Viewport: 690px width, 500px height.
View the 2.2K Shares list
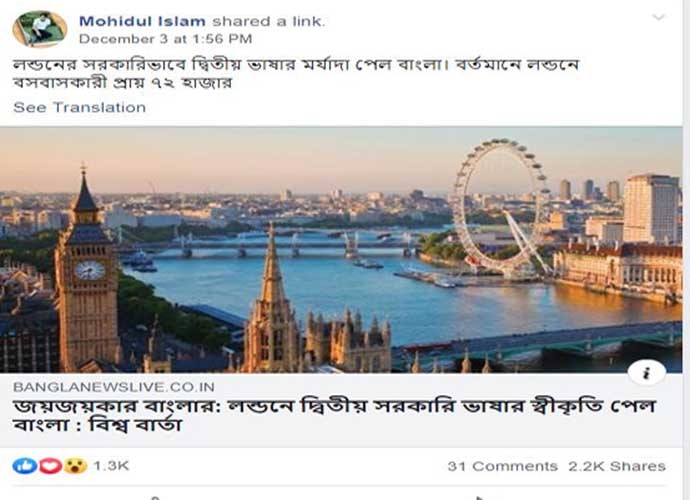tap(618, 466)
